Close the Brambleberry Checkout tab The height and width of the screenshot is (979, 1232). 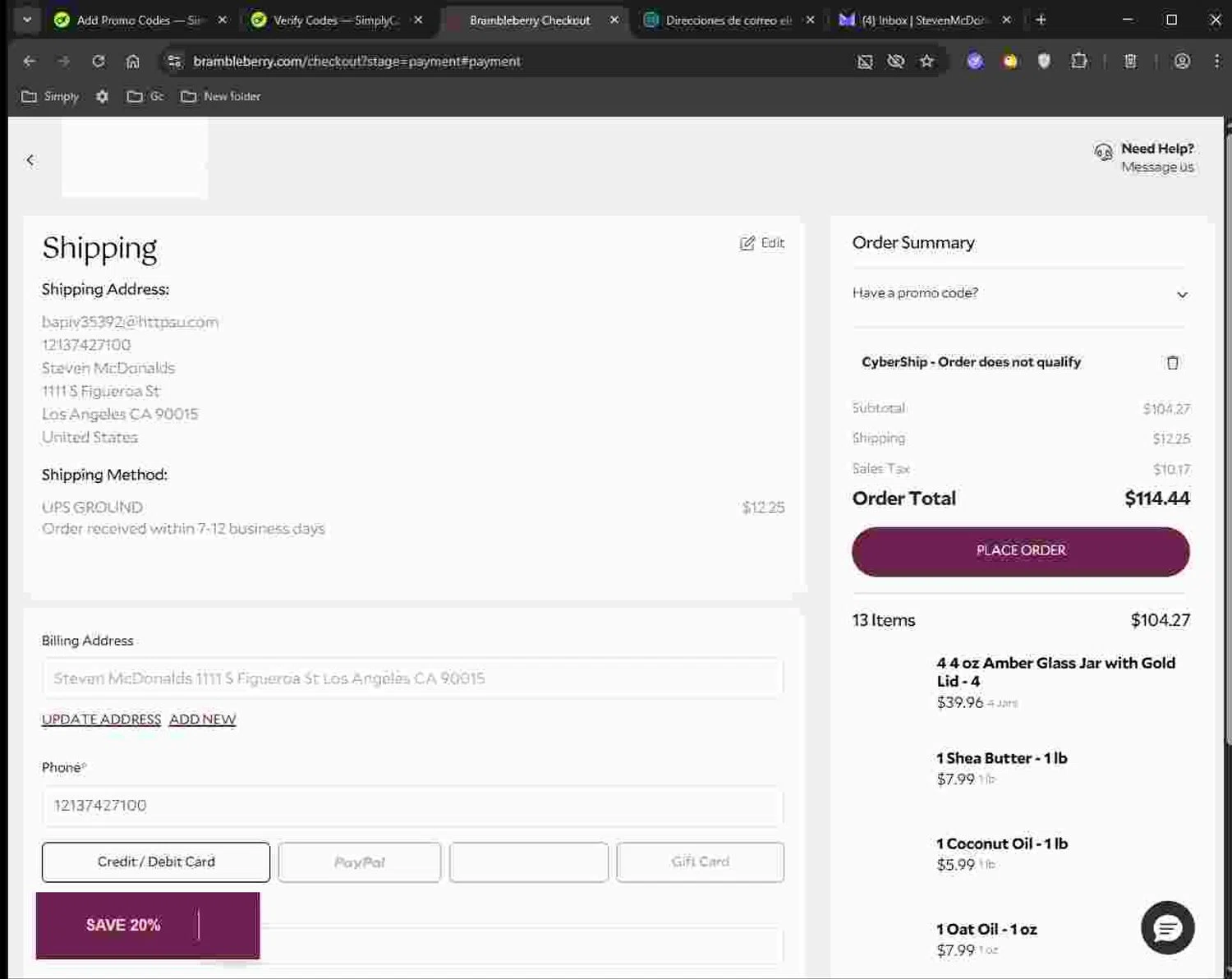click(614, 20)
